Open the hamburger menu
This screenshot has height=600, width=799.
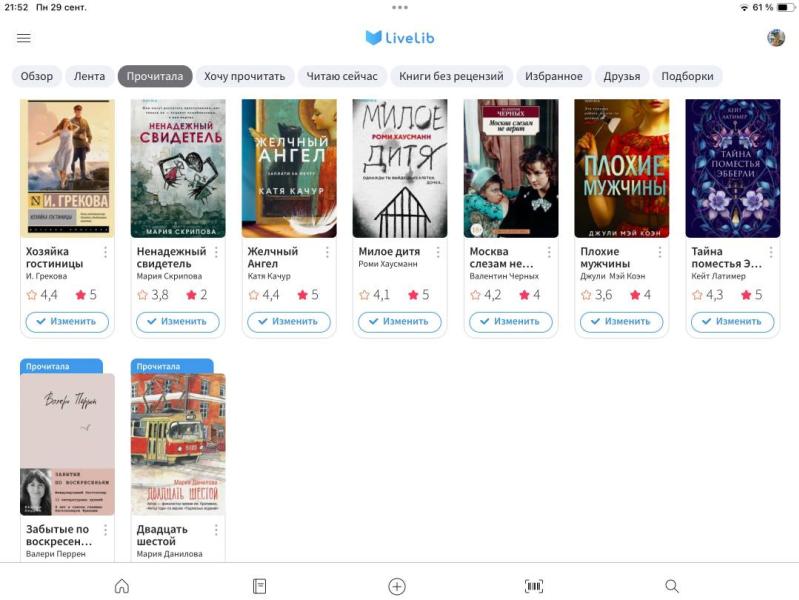pyautogui.click(x=23, y=38)
